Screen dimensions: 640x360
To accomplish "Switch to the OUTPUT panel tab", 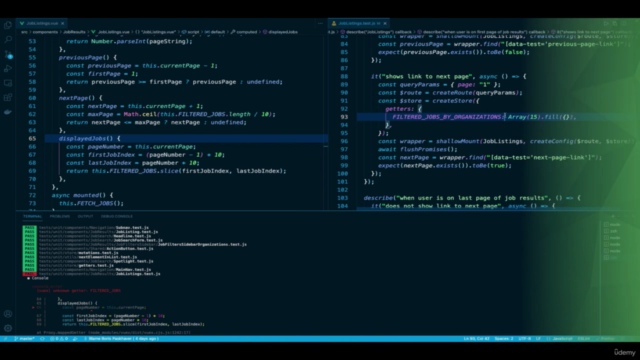I will point(85,216).
